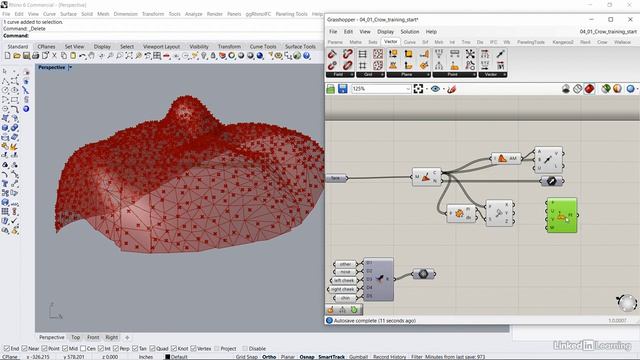Image resolution: width=640 pixels, height=360 pixels.
Task: Toggle the Tan osnap checkbox
Action: point(135,349)
